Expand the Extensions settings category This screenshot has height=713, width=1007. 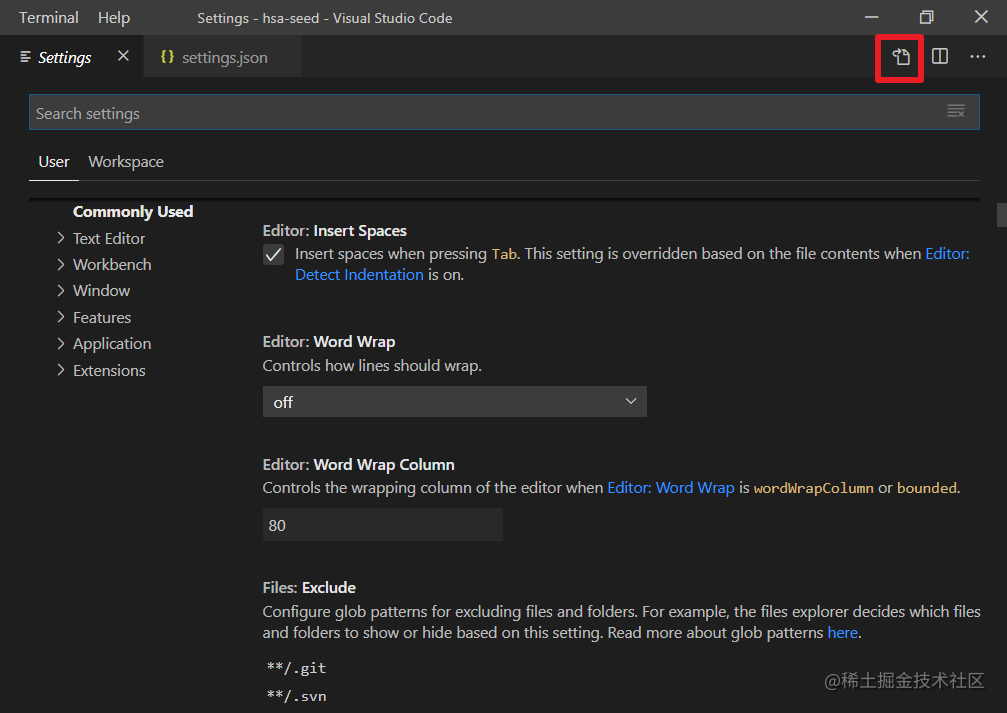click(x=61, y=371)
